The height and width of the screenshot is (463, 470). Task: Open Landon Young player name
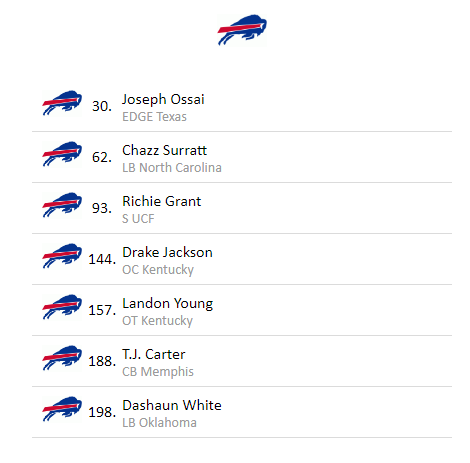[167, 304]
